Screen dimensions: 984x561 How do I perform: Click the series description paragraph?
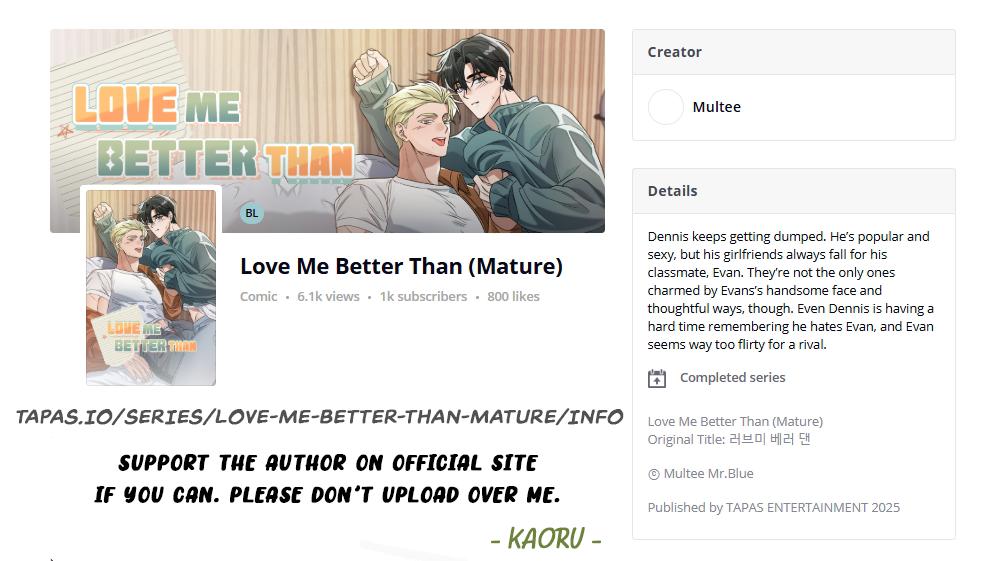791,291
